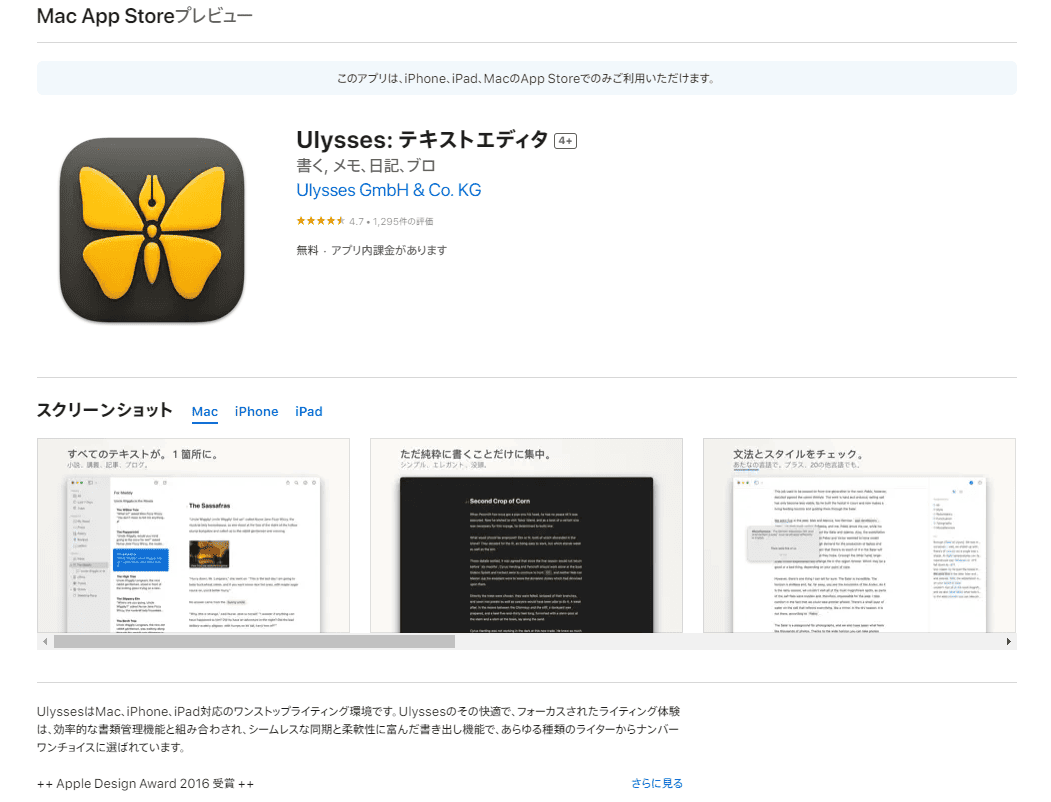The width and height of the screenshot is (1051, 802).
Task: Open the first screenshot showing The Sassafras
Action: (193, 535)
